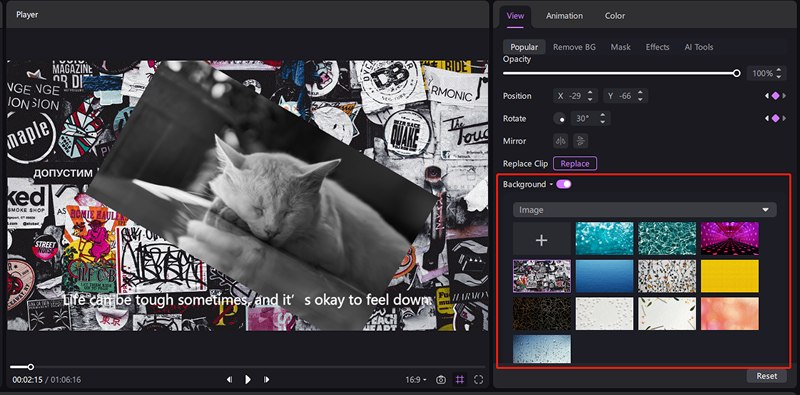Open the 16:9 aspect ratio dropdown
Image resolution: width=800 pixels, height=395 pixels.
point(416,380)
